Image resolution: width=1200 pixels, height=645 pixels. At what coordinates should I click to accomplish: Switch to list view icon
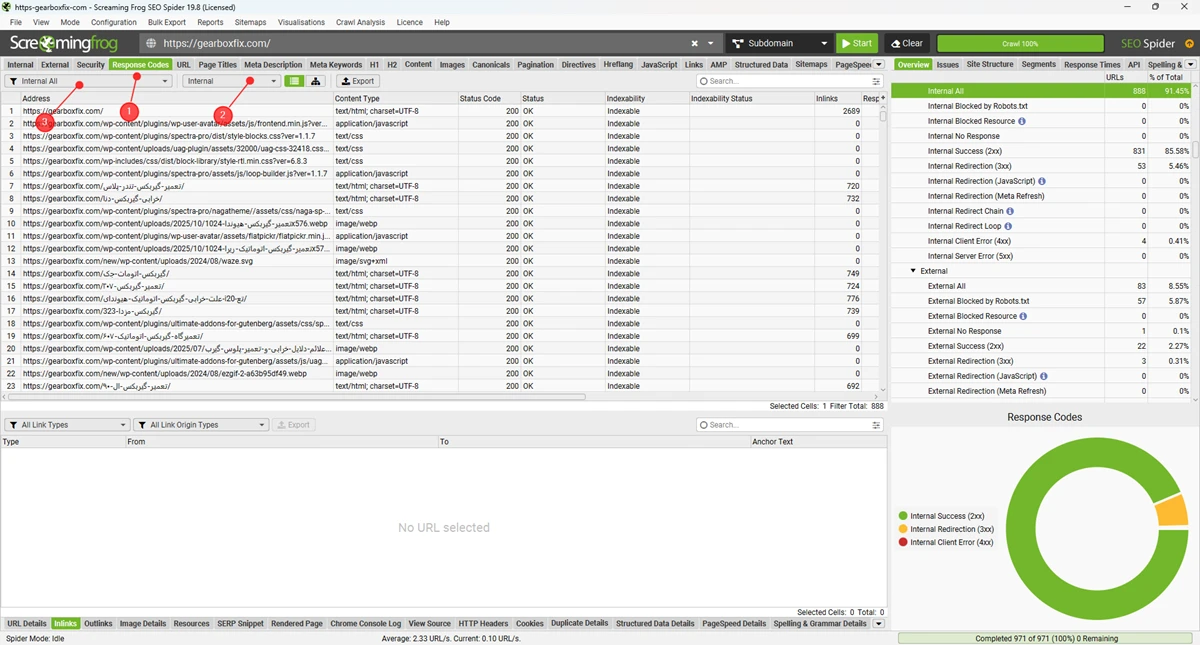[294, 81]
